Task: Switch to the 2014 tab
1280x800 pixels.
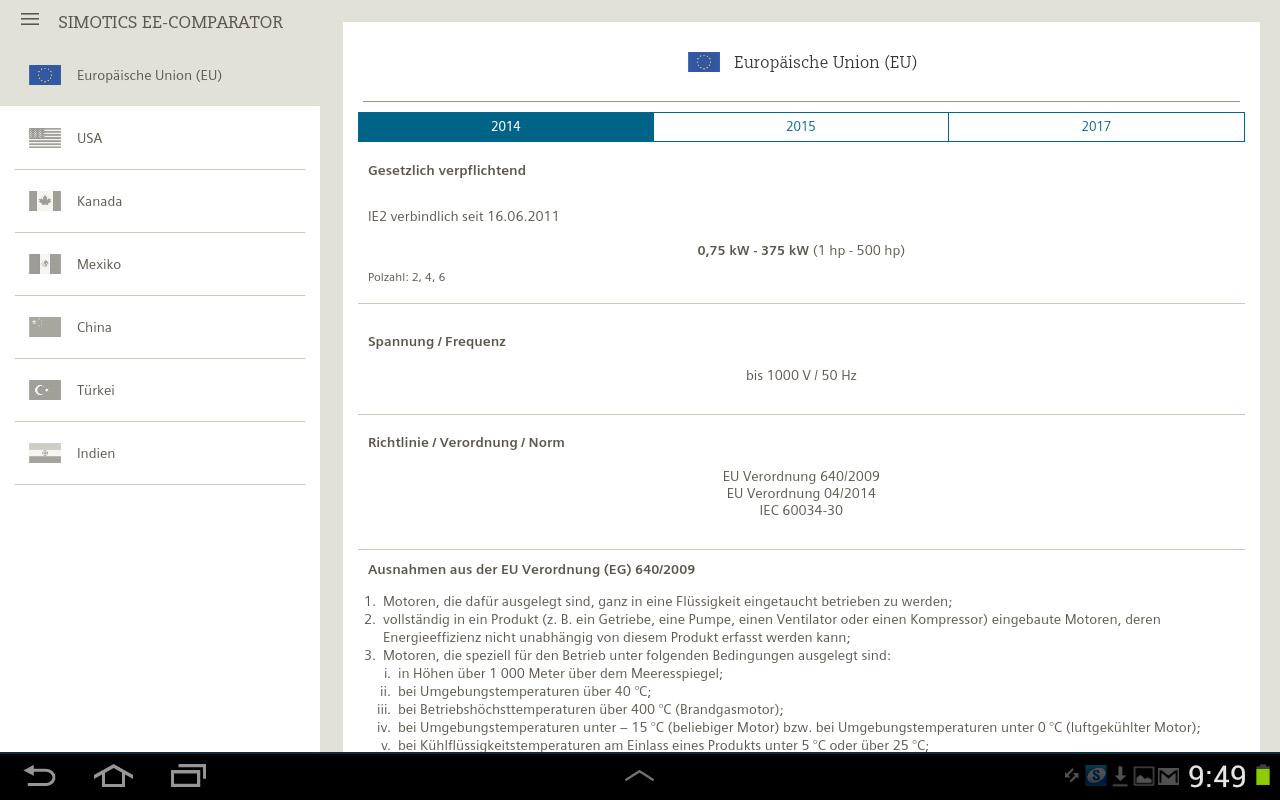Action: click(506, 126)
